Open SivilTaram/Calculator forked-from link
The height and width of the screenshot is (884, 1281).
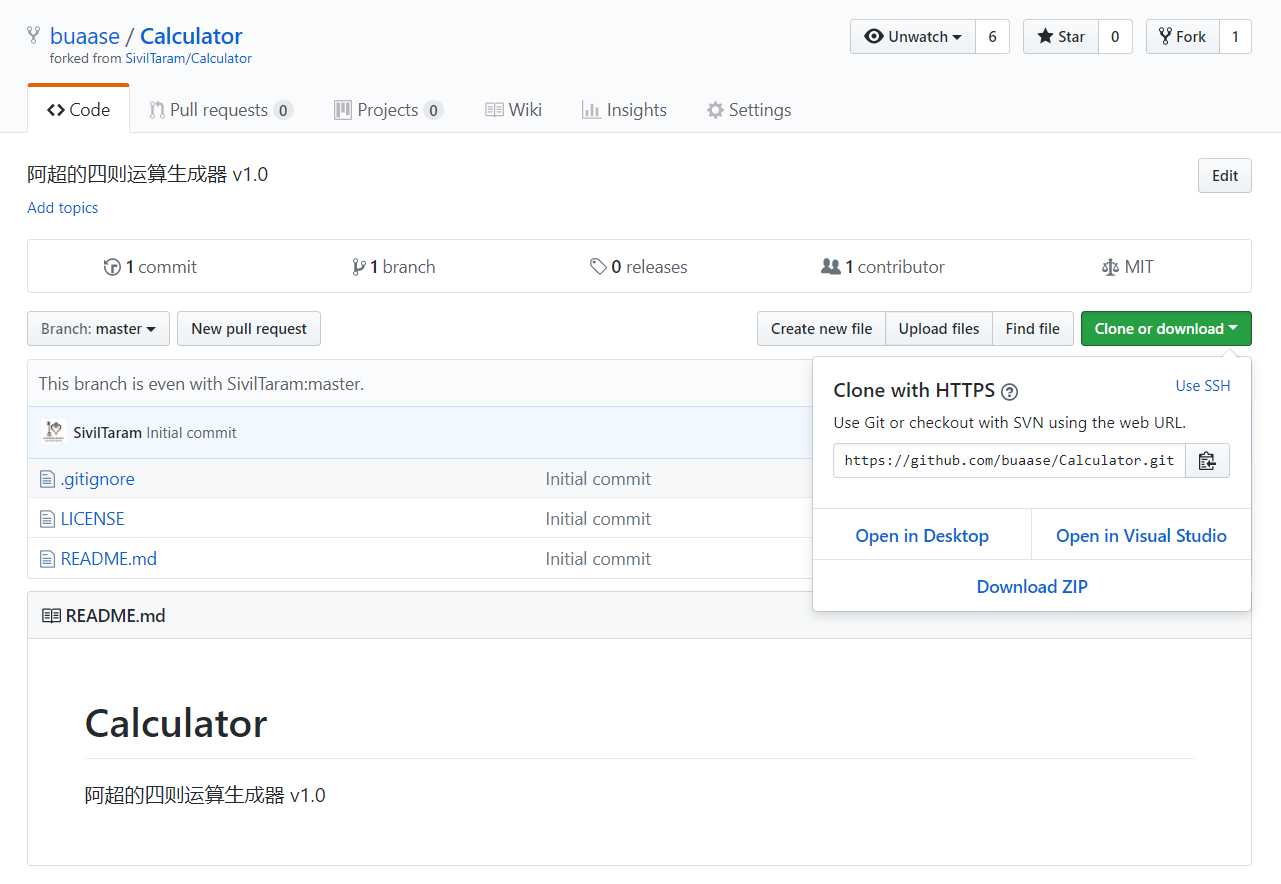188,59
